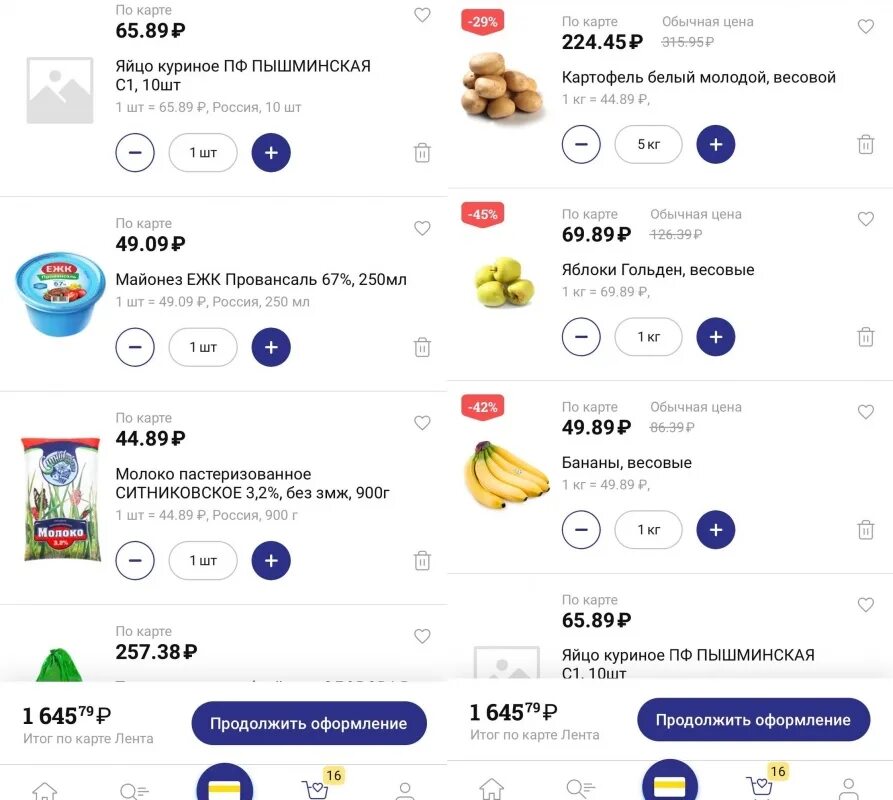Viewport: 893px width, 800px height.
Task: Open the Молоко СИТНИКОВСКОЕ product thumbnail
Action: (x=61, y=498)
